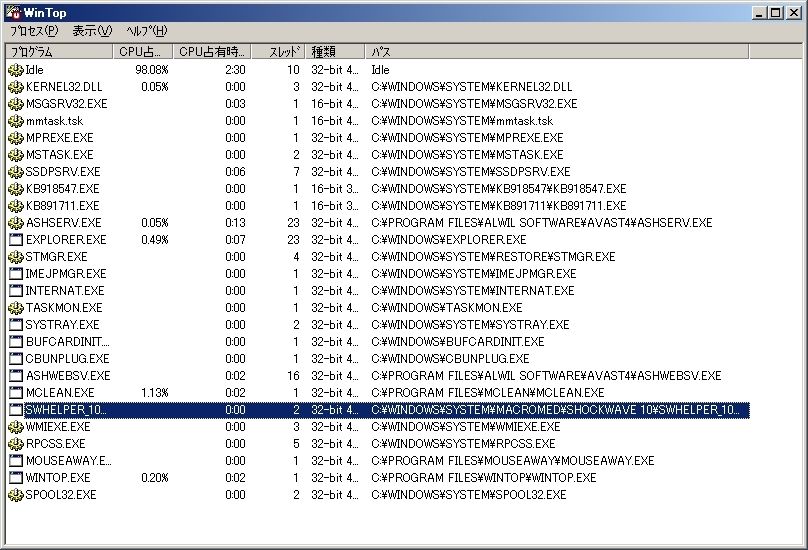
Task: Select the KERNEL32.DLL process name
Action: pyautogui.click(x=64, y=87)
